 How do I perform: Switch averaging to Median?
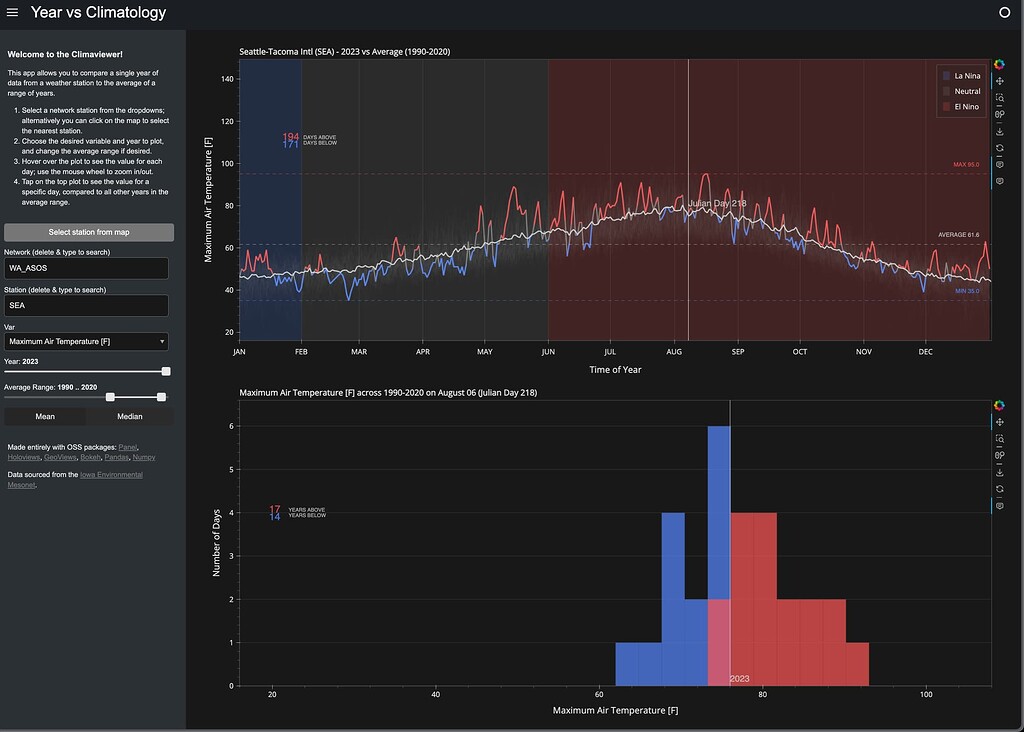tap(129, 416)
